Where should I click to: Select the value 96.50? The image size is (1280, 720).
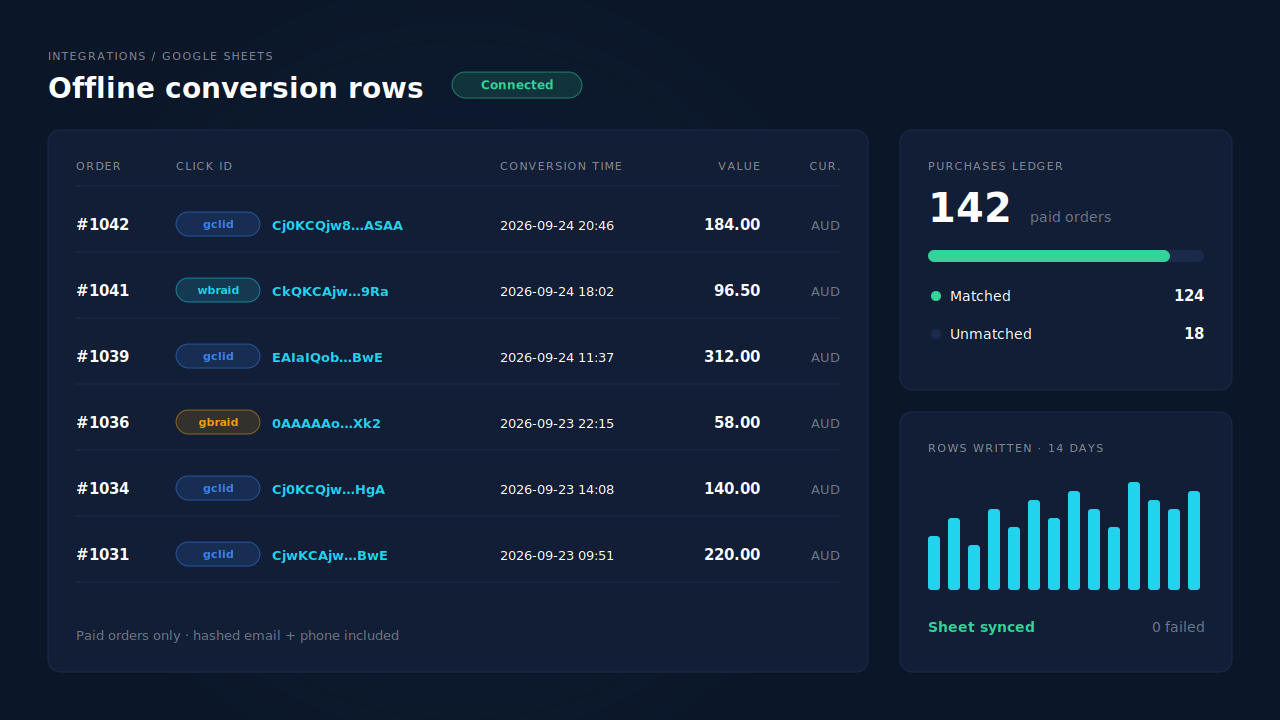(x=737, y=291)
